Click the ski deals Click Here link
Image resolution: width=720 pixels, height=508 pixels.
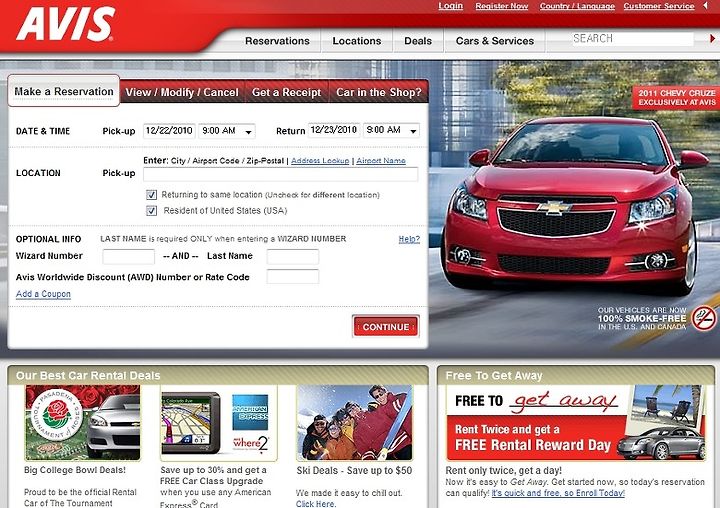point(315,504)
